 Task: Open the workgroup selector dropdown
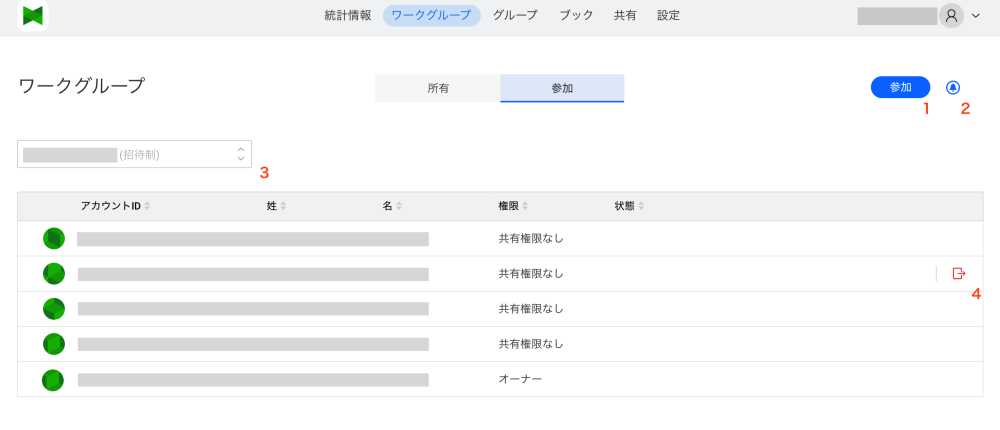point(135,154)
